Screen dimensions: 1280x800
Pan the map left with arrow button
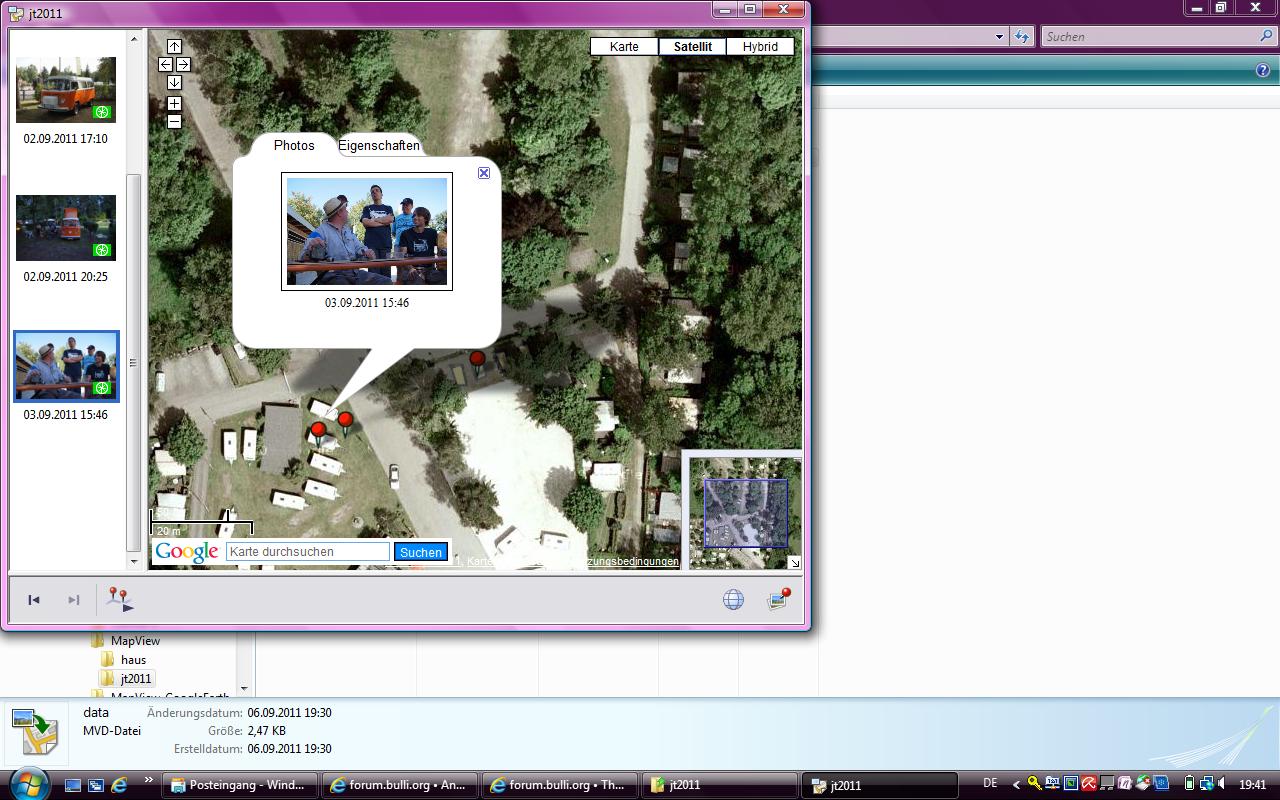[165, 64]
